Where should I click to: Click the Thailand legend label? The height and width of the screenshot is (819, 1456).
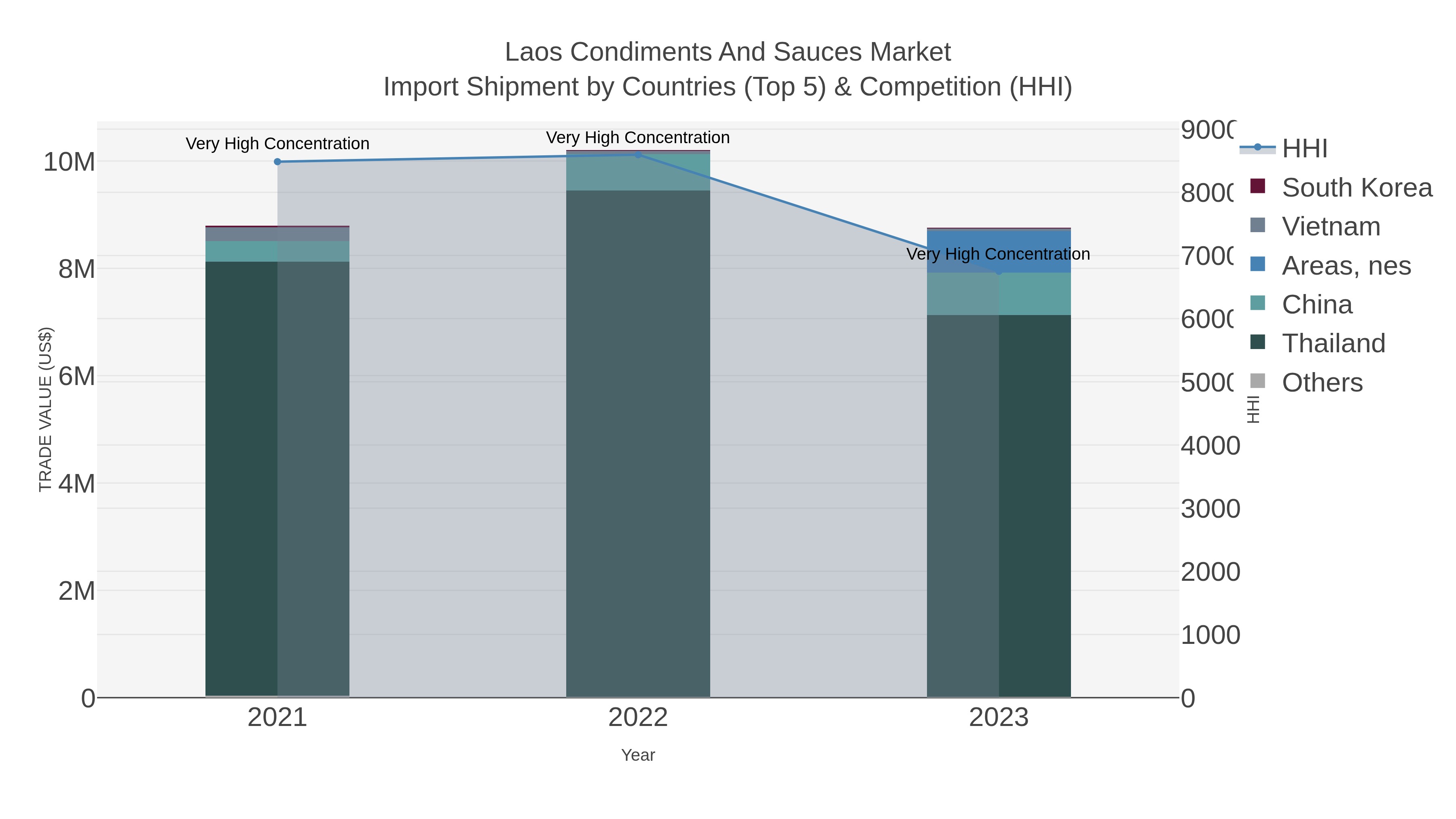tap(1333, 344)
